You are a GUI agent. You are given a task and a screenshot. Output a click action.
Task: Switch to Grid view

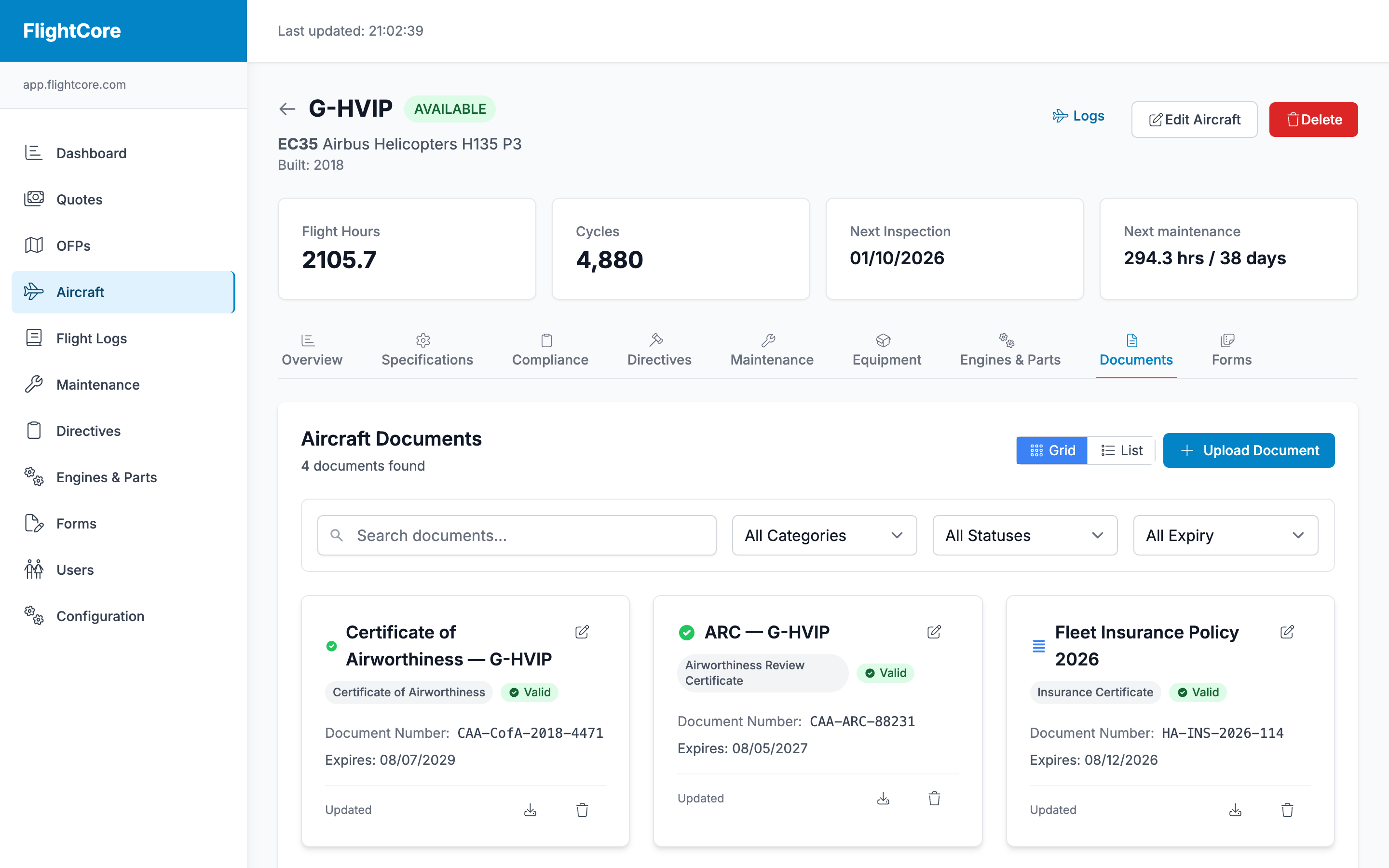[x=1051, y=451]
